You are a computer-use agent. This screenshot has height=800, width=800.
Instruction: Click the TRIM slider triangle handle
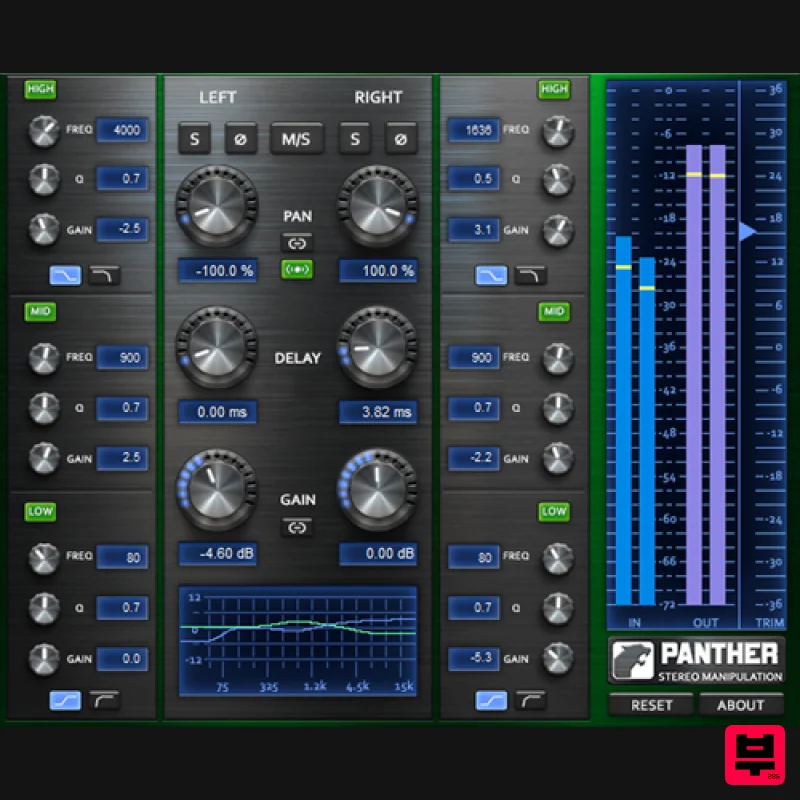(x=746, y=231)
